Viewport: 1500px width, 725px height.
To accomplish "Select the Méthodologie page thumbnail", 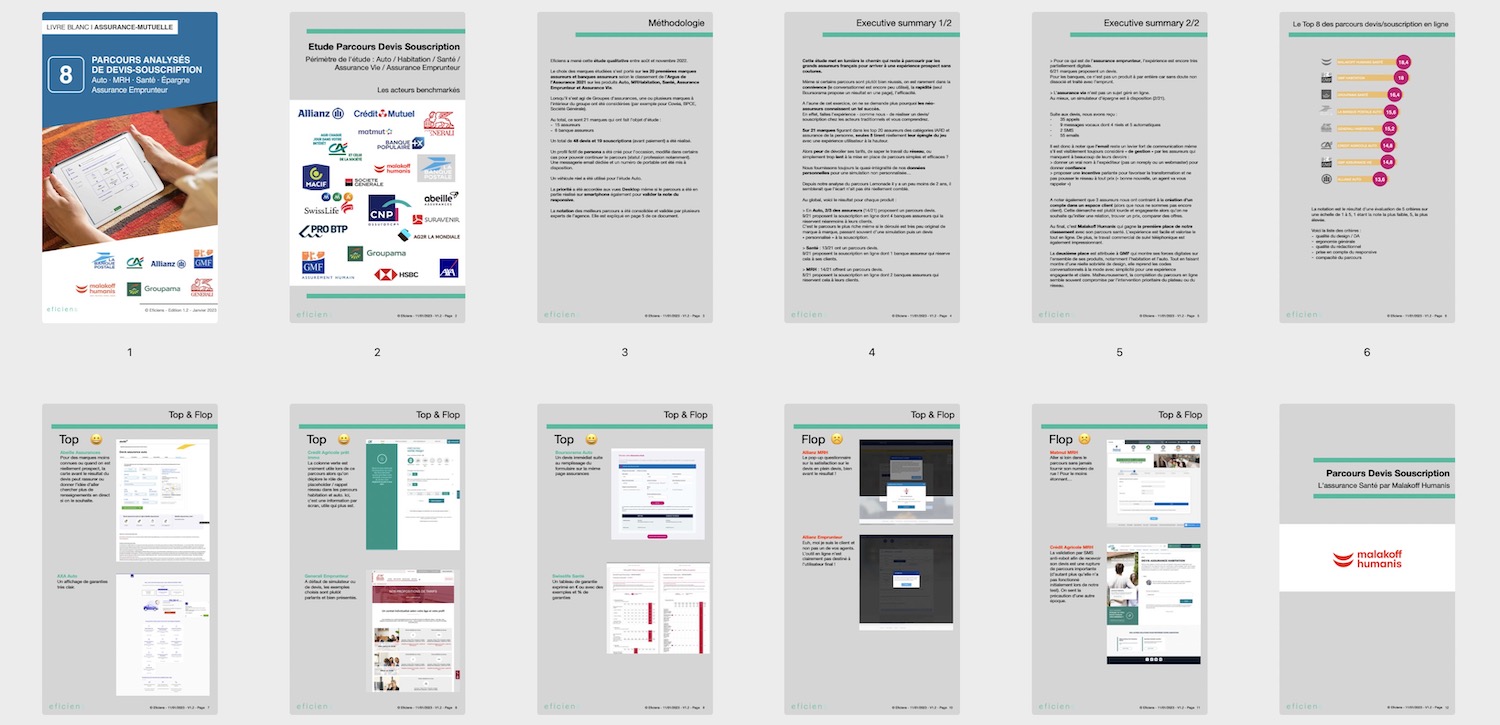I will click(x=625, y=167).
